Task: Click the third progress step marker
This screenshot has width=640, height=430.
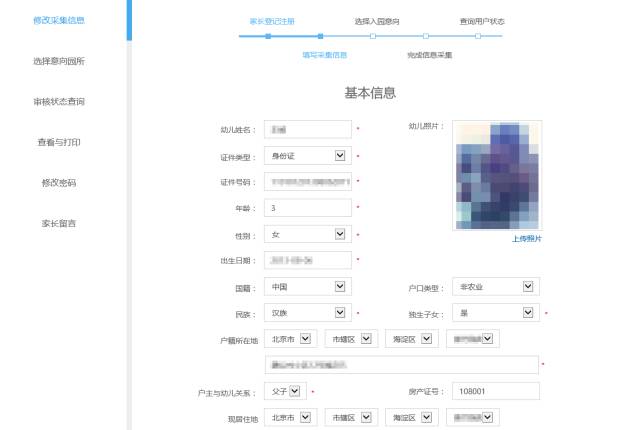Action: click(x=373, y=36)
